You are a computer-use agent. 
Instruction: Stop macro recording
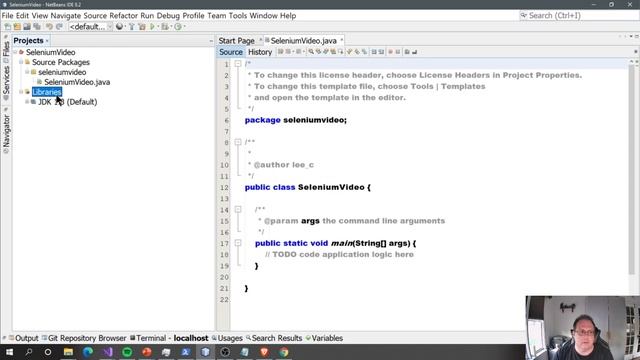pos(398,52)
